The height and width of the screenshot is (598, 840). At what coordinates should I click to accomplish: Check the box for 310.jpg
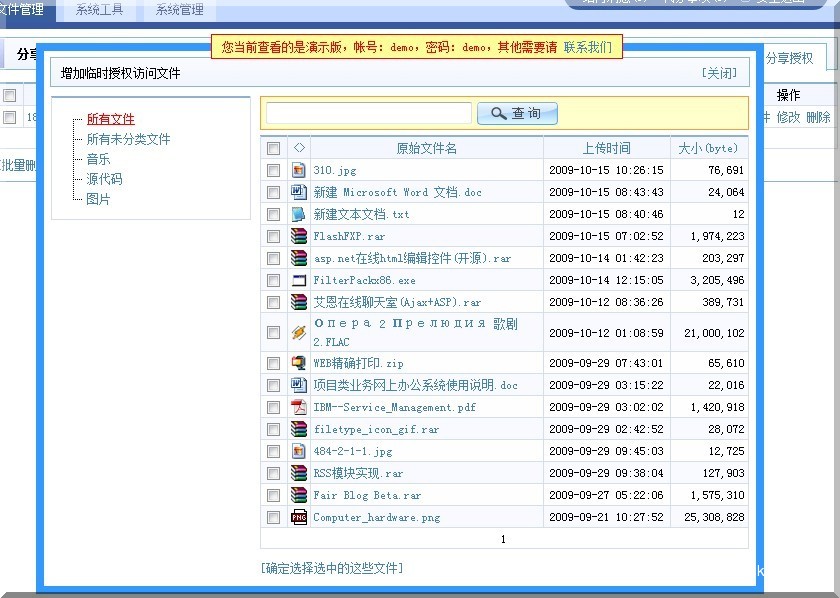coord(273,170)
